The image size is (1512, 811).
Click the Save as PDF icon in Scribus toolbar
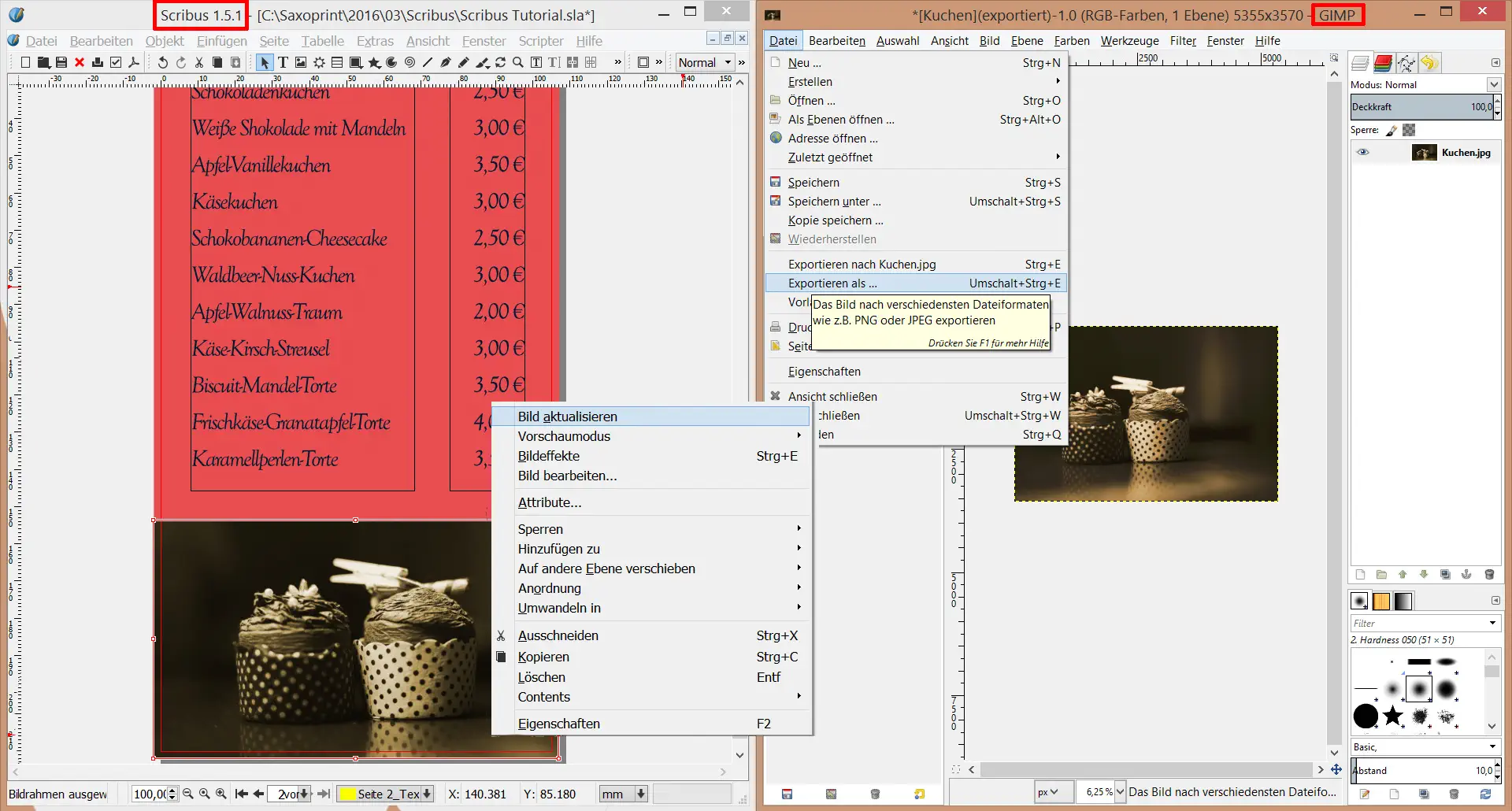point(134,62)
